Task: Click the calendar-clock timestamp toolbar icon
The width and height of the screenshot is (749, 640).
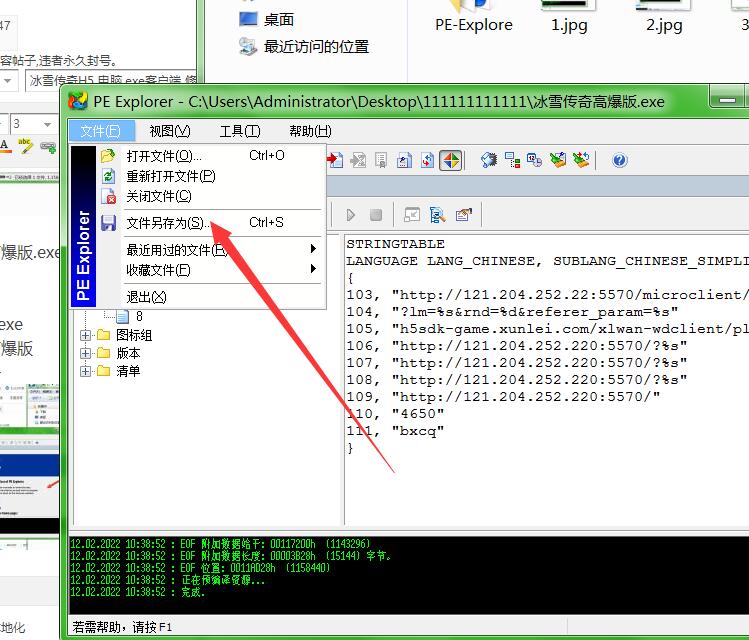Action: click(x=535, y=160)
